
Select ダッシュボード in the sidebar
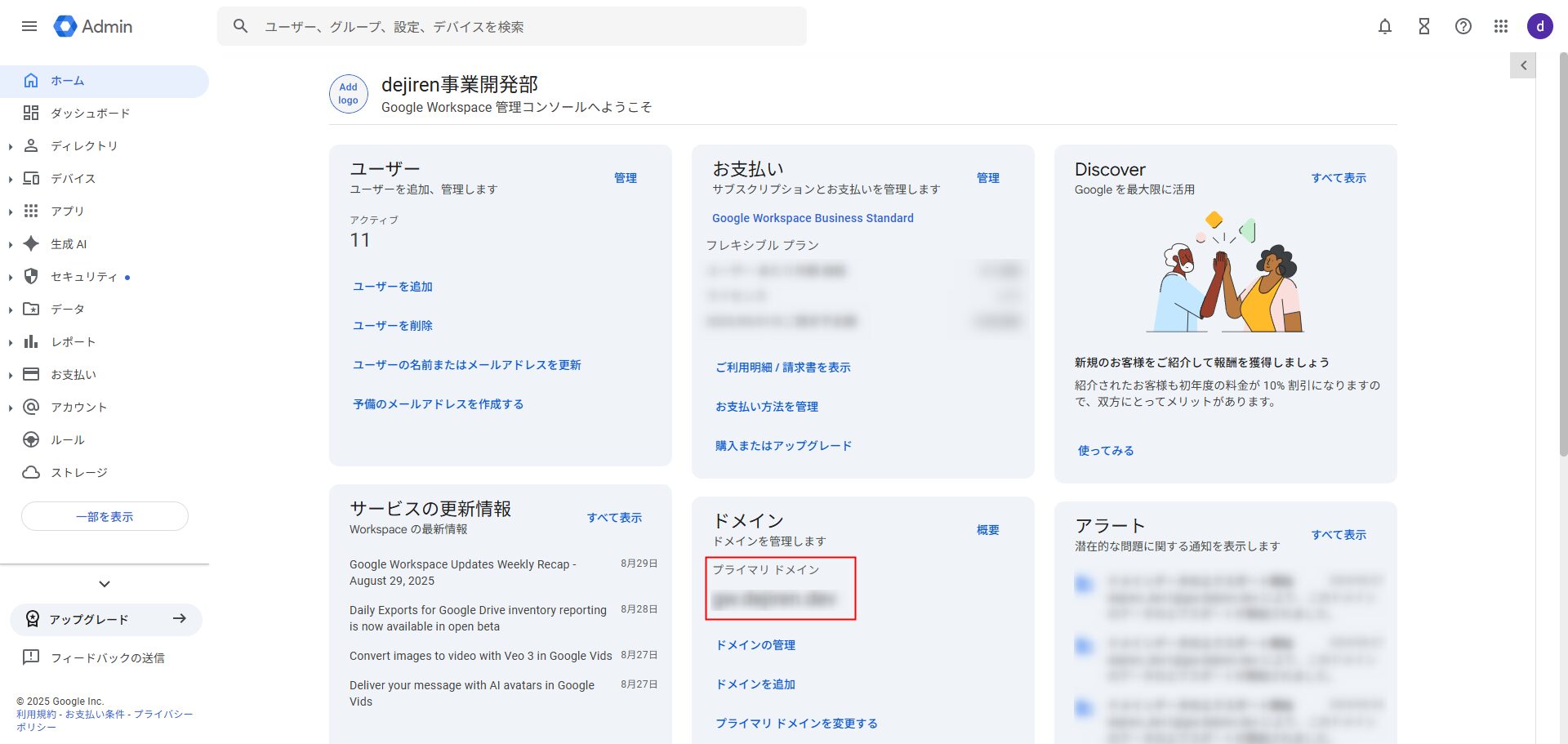click(x=90, y=114)
